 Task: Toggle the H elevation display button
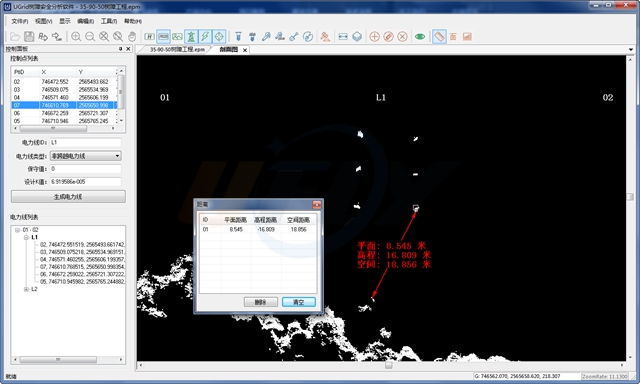[x=149, y=37]
